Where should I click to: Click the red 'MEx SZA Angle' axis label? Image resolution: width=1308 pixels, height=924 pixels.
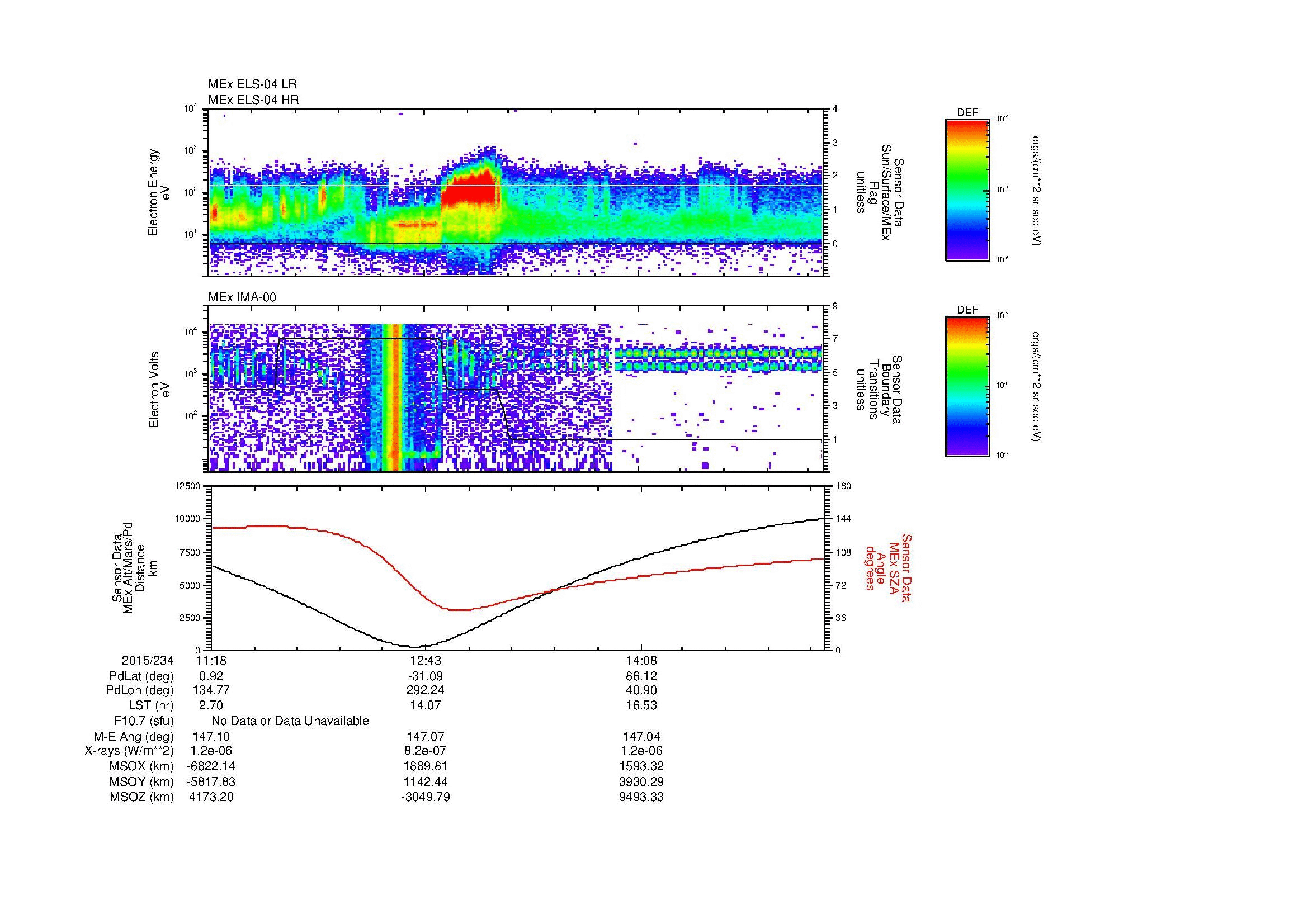(887, 567)
